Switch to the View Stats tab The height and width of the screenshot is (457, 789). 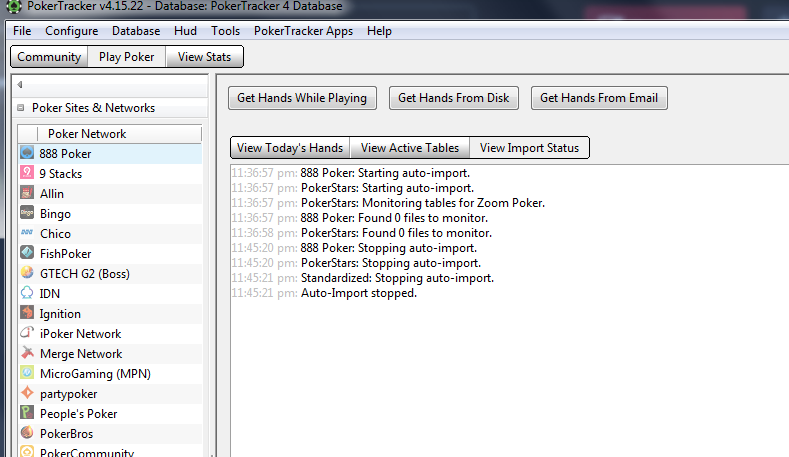point(204,57)
